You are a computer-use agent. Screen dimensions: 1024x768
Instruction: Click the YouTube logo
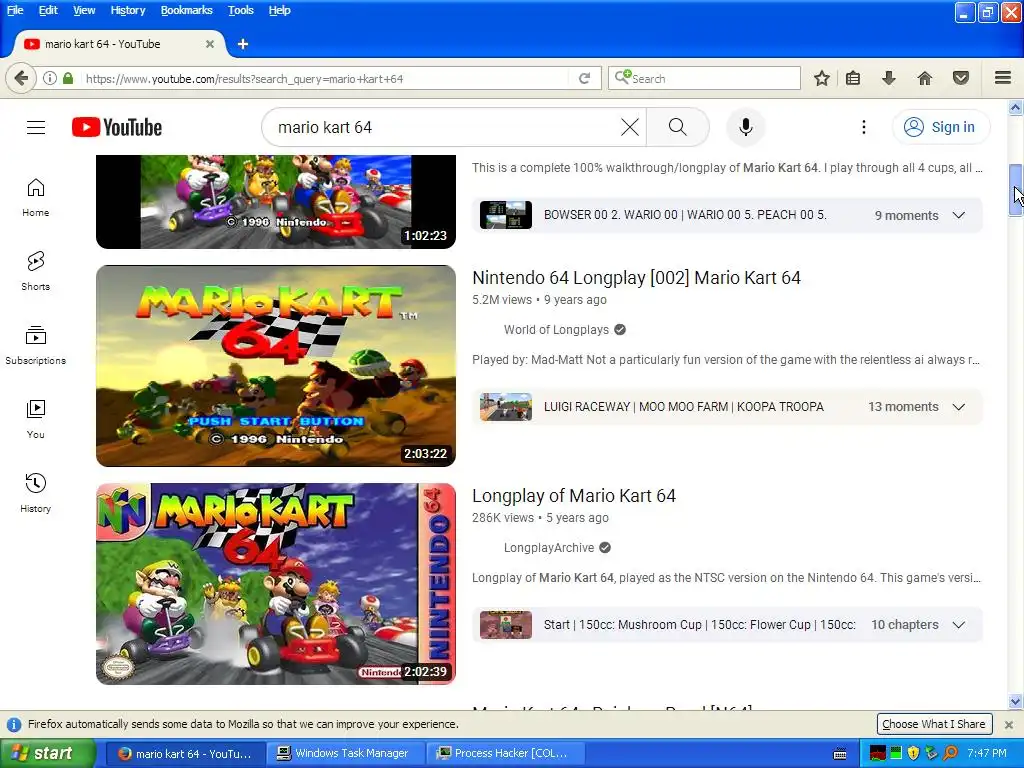click(x=117, y=127)
